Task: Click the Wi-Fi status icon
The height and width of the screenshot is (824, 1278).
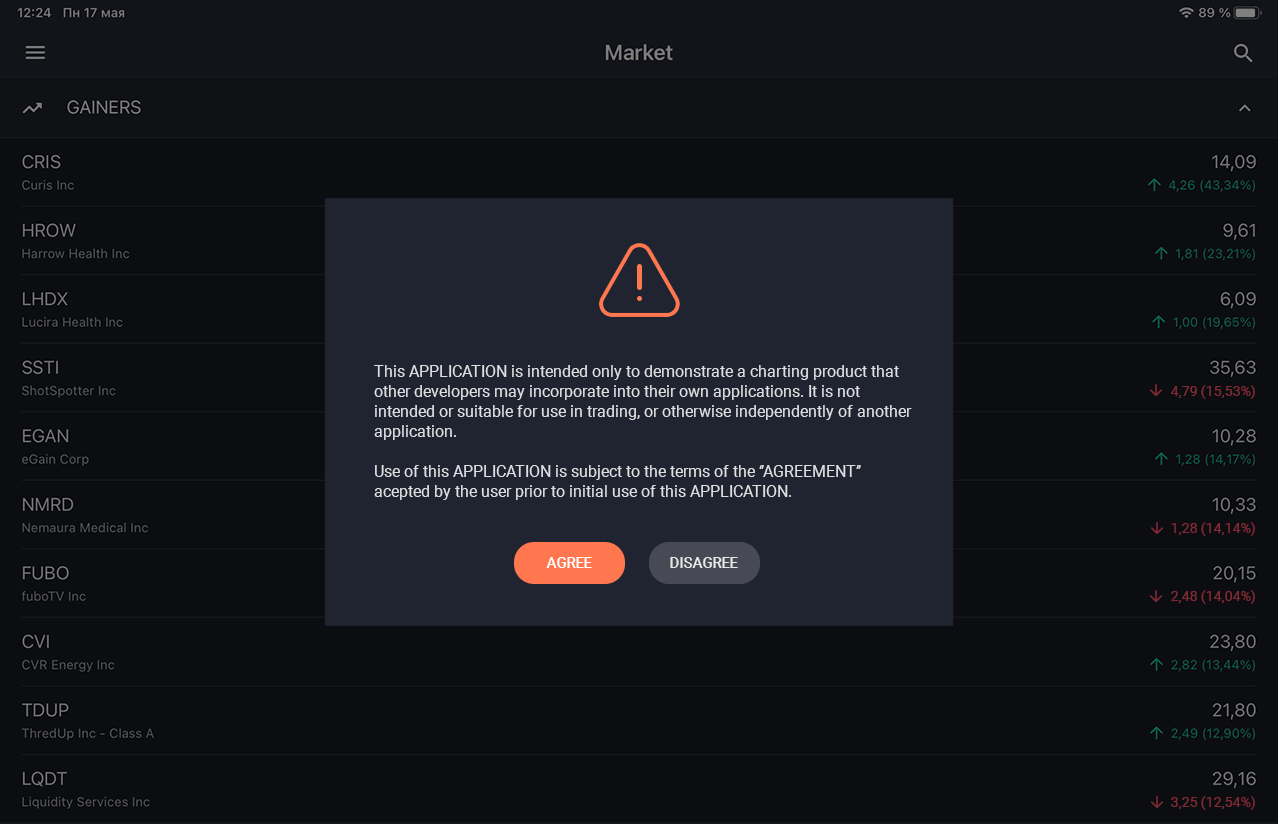Action: (x=1186, y=13)
